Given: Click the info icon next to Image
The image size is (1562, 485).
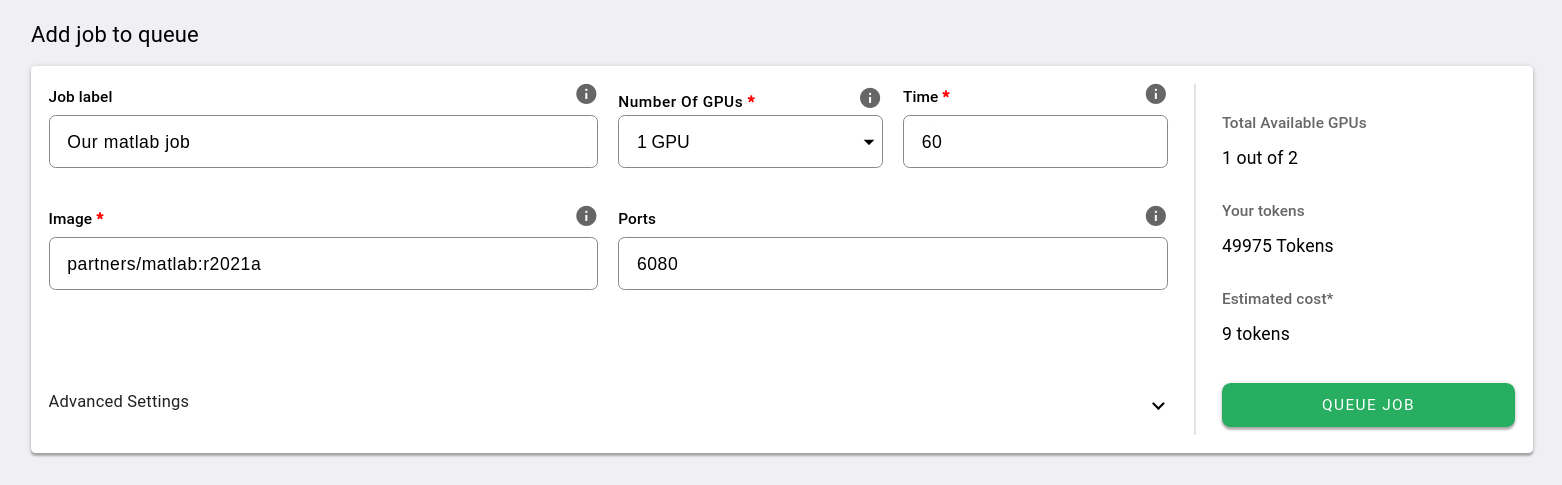Looking at the screenshot, I should [586, 216].
